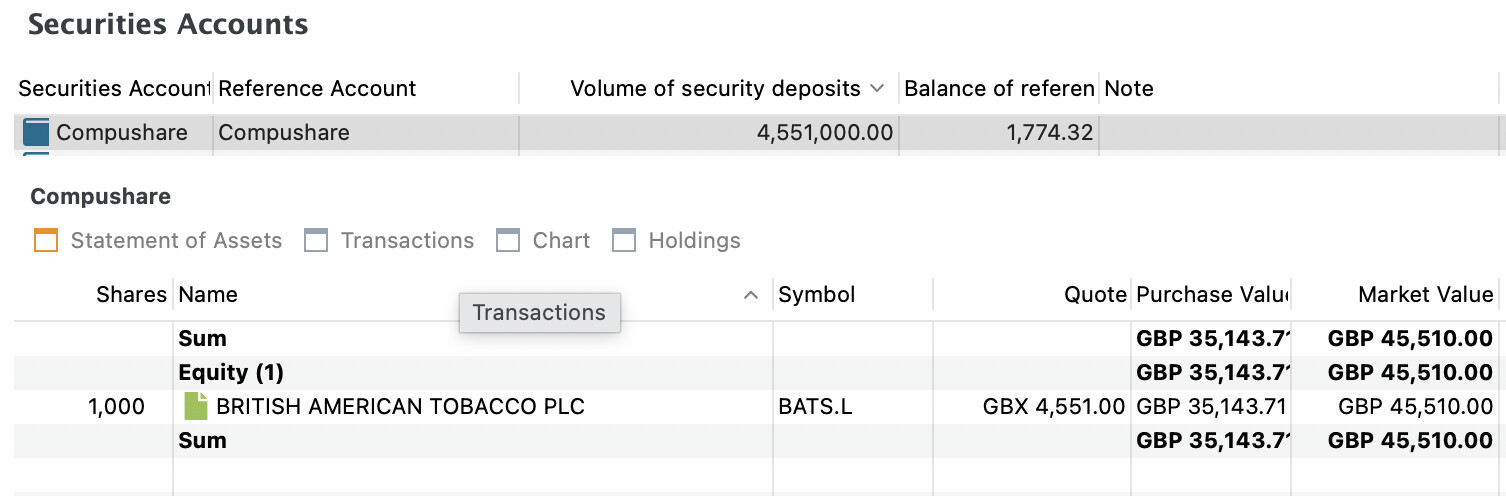The height and width of the screenshot is (496, 1506).
Task: Click the Chart tab icon
Action: [x=508, y=241]
